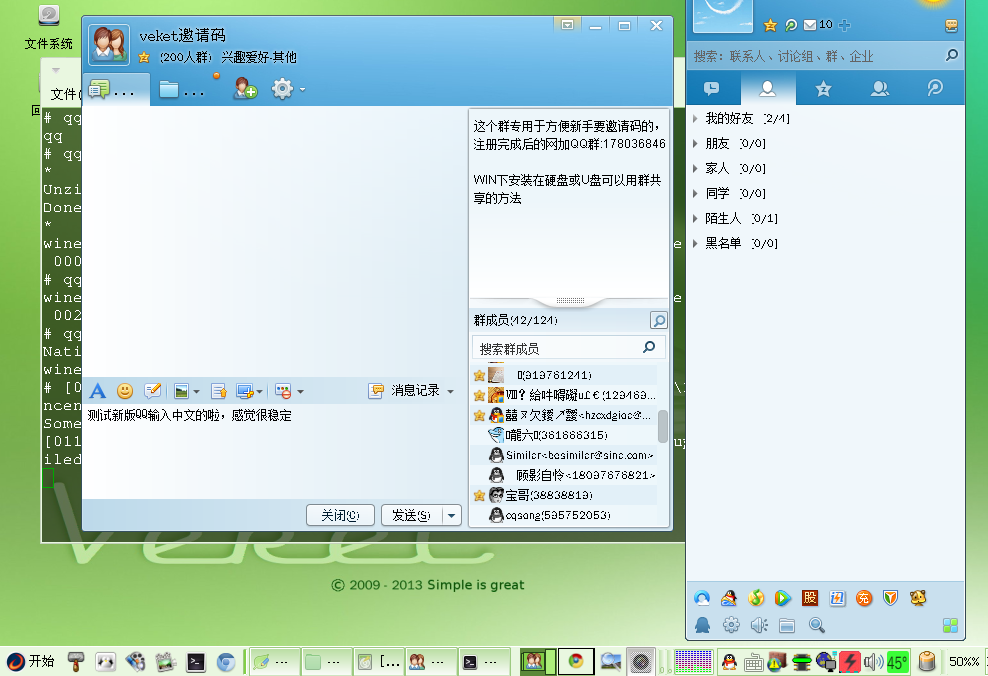The height and width of the screenshot is (676, 988).
Task: Click the message input text area
Action: point(273,452)
